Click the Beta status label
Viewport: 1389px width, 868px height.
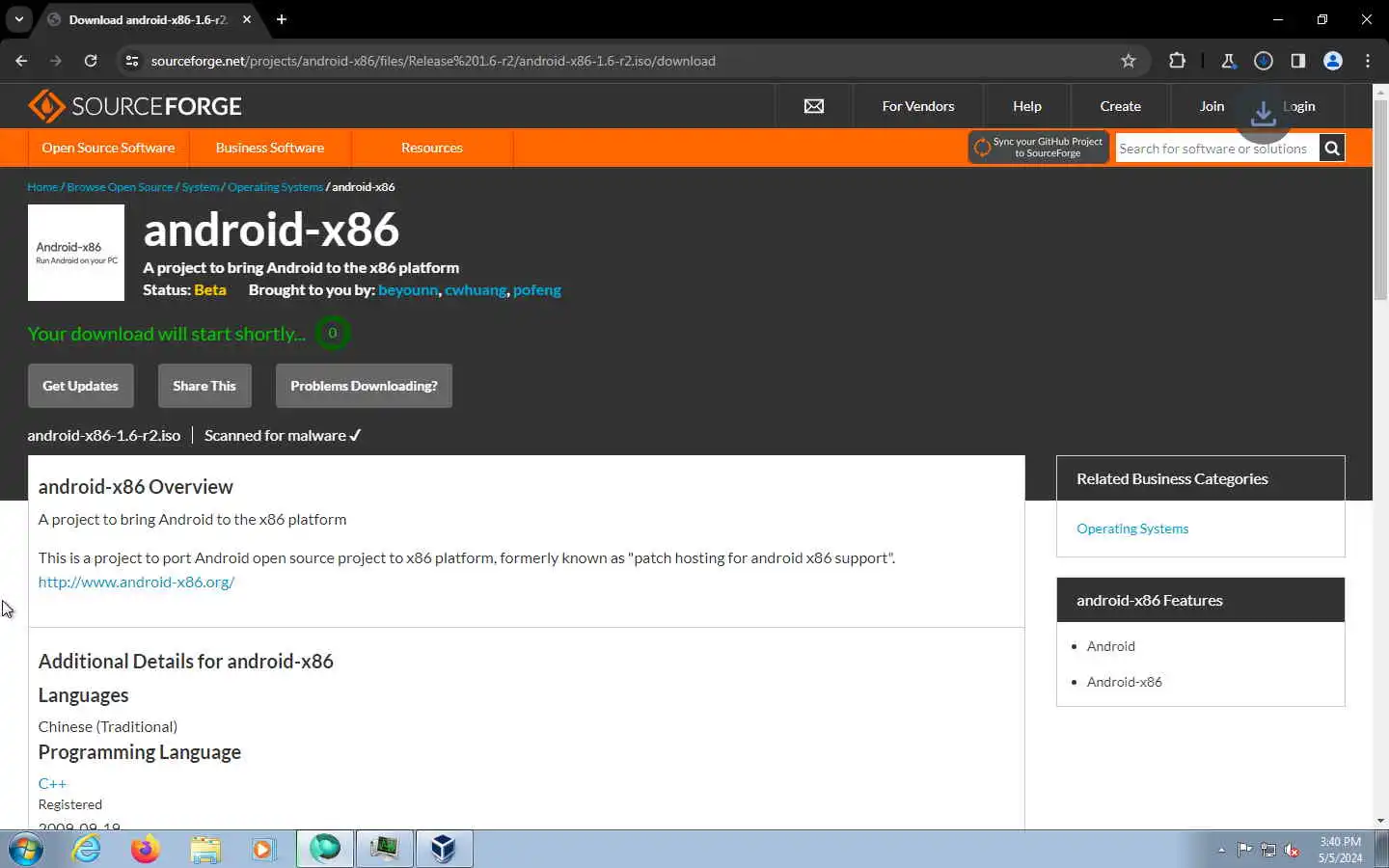210,290
